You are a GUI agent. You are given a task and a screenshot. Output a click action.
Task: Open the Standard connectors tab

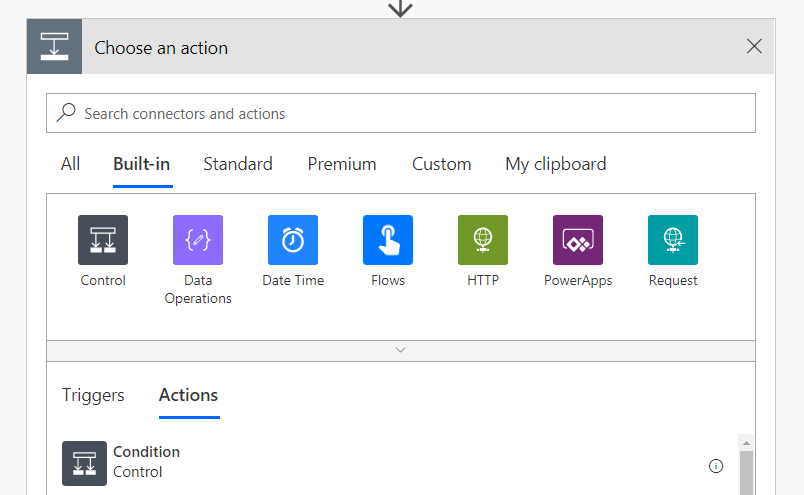pyautogui.click(x=238, y=164)
